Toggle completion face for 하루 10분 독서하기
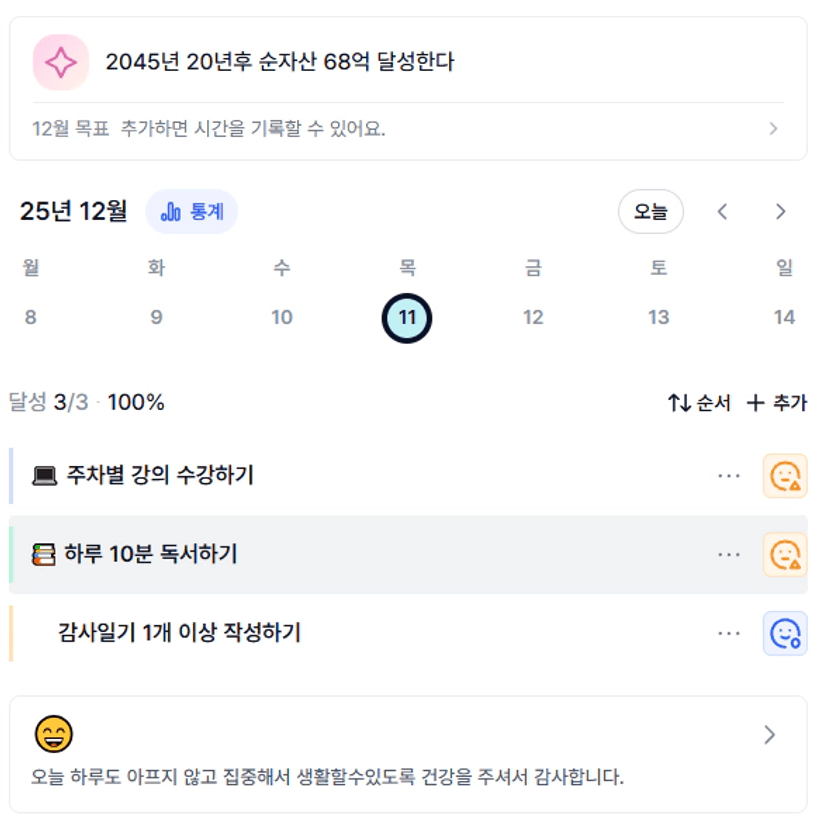The height and width of the screenshot is (830, 827). (785, 554)
